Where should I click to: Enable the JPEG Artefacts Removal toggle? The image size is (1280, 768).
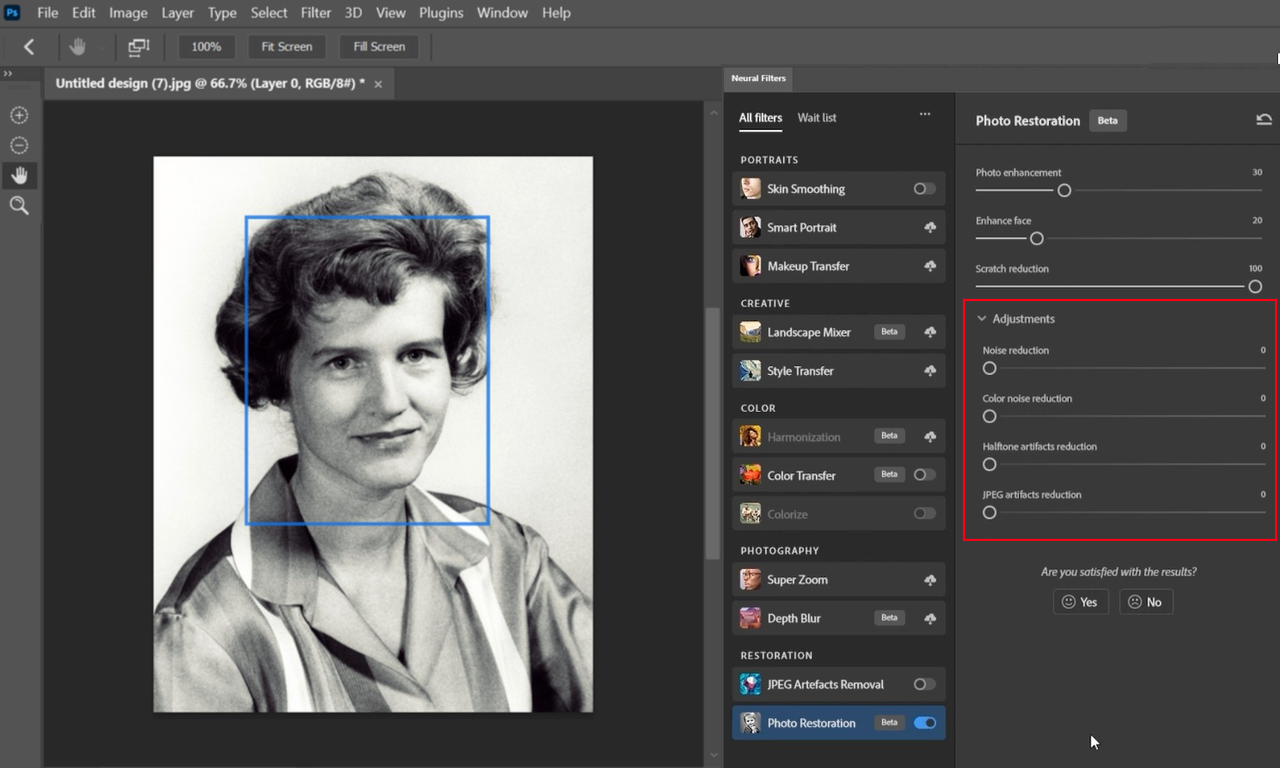(x=922, y=684)
